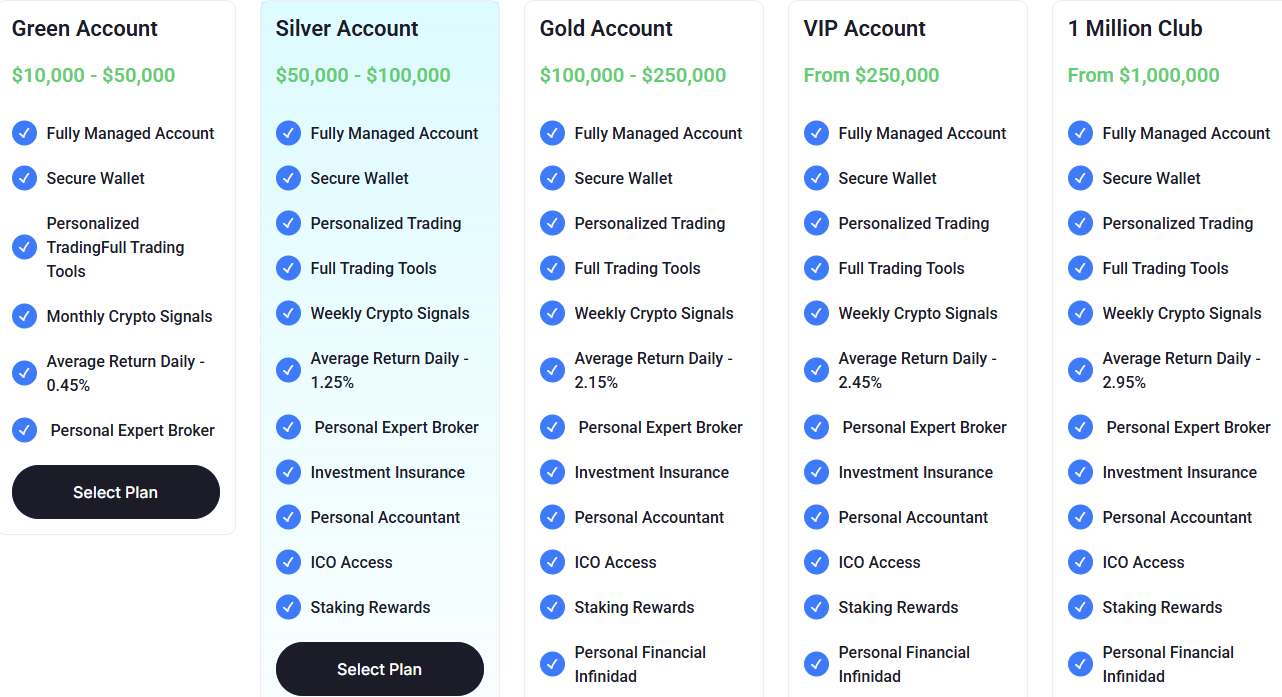The image size is (1282, 697).
Task: Click the From $250,000 price text
Action: tap(871, 75)
